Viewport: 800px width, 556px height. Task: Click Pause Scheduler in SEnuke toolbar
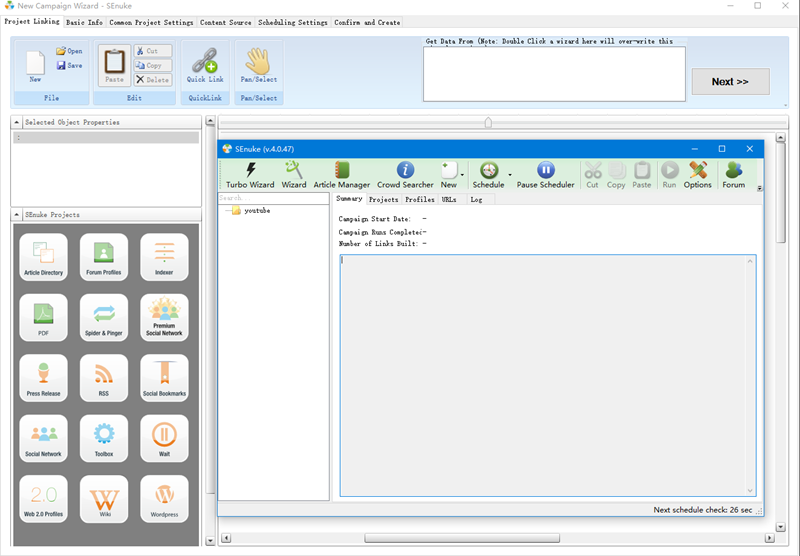pyautogui.click(x=545, y=175)
